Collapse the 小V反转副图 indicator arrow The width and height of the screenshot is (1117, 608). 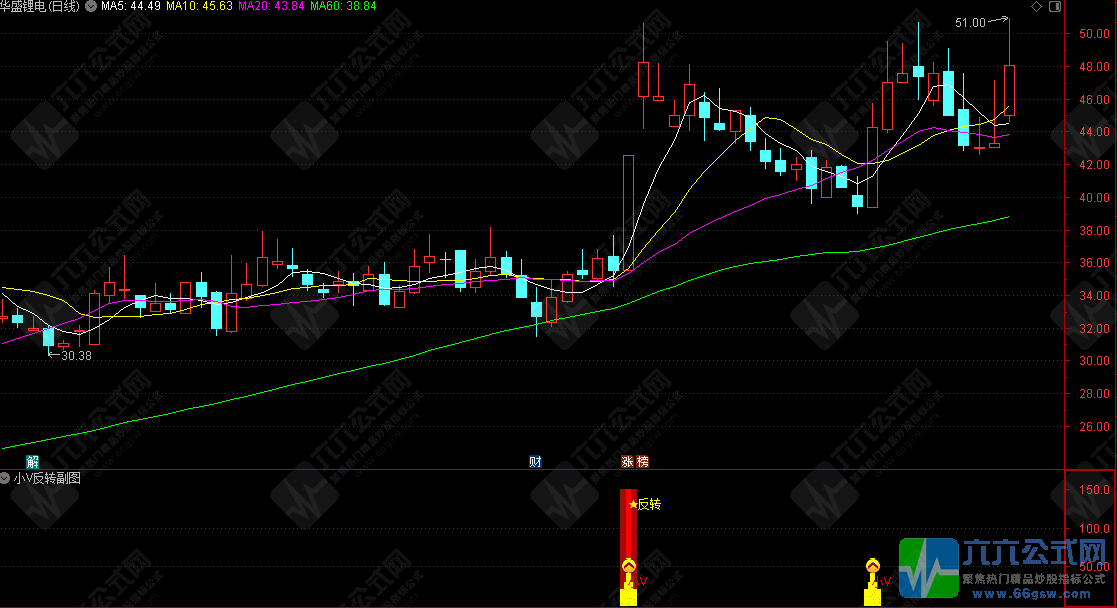coord(6,478)
